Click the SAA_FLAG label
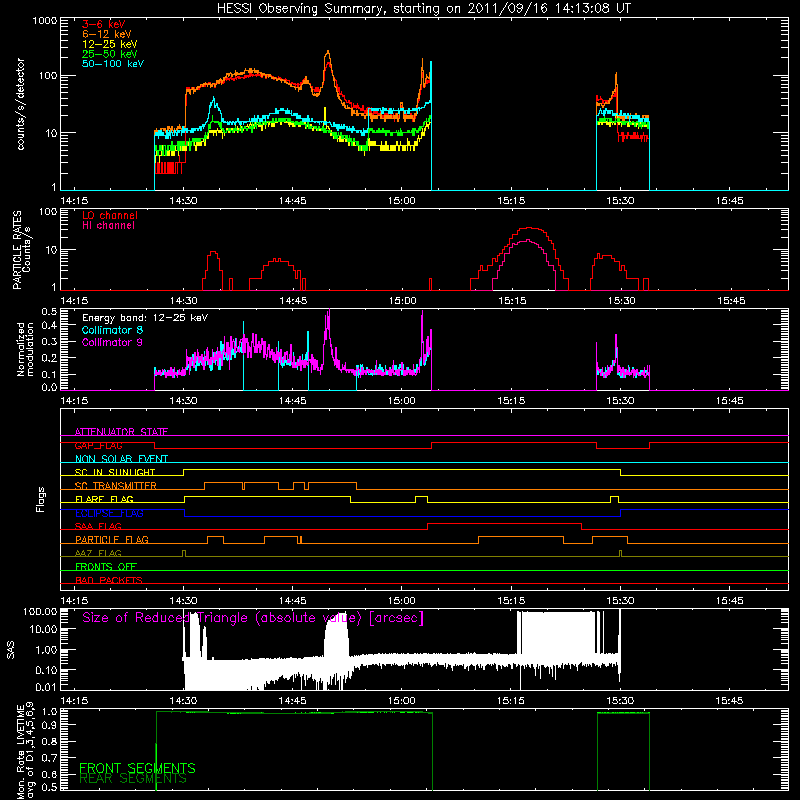 pos(98,527)
